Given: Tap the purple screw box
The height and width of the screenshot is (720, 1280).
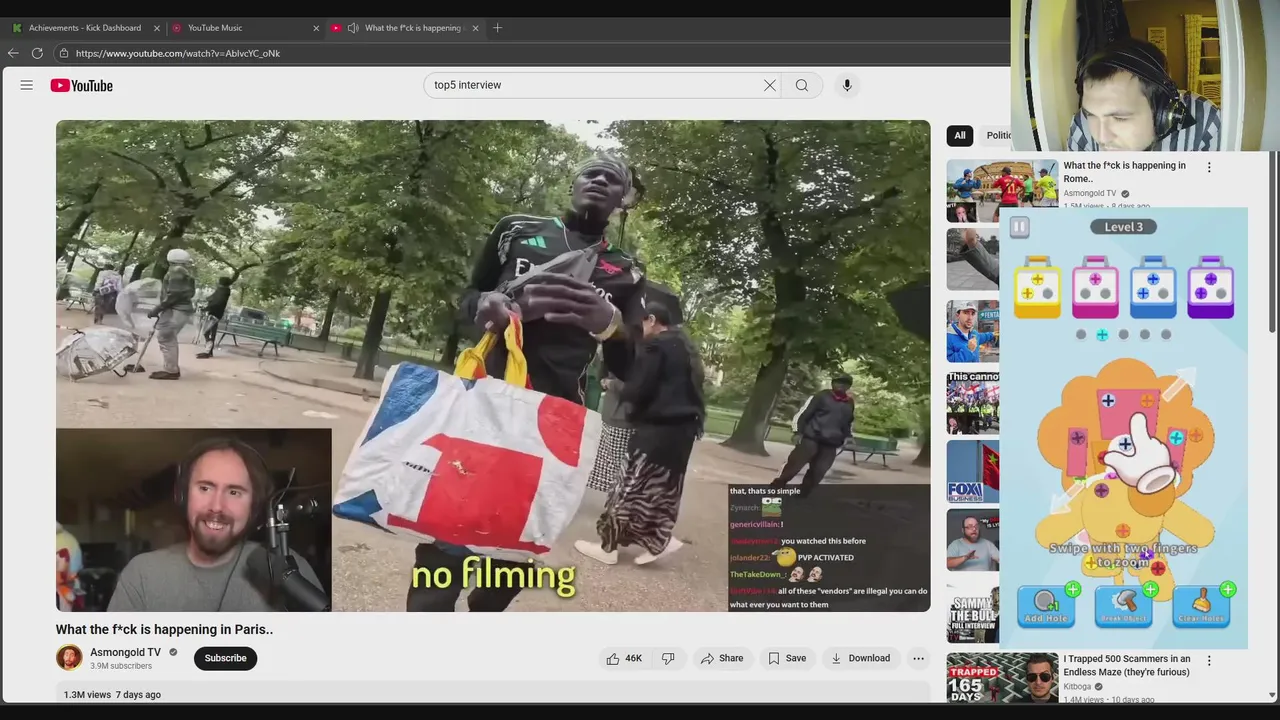Looking at the screenshot, I should 1211,288.
